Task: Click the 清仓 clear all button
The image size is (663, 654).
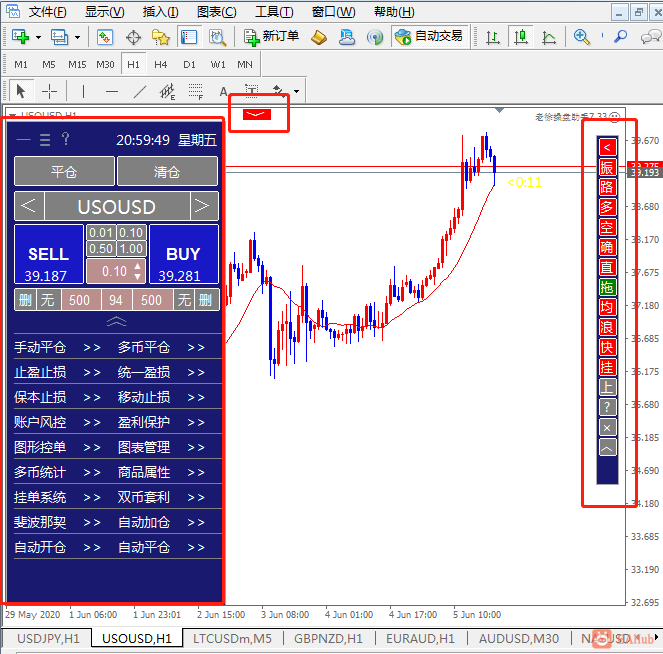Action: (x=167, y=171)
